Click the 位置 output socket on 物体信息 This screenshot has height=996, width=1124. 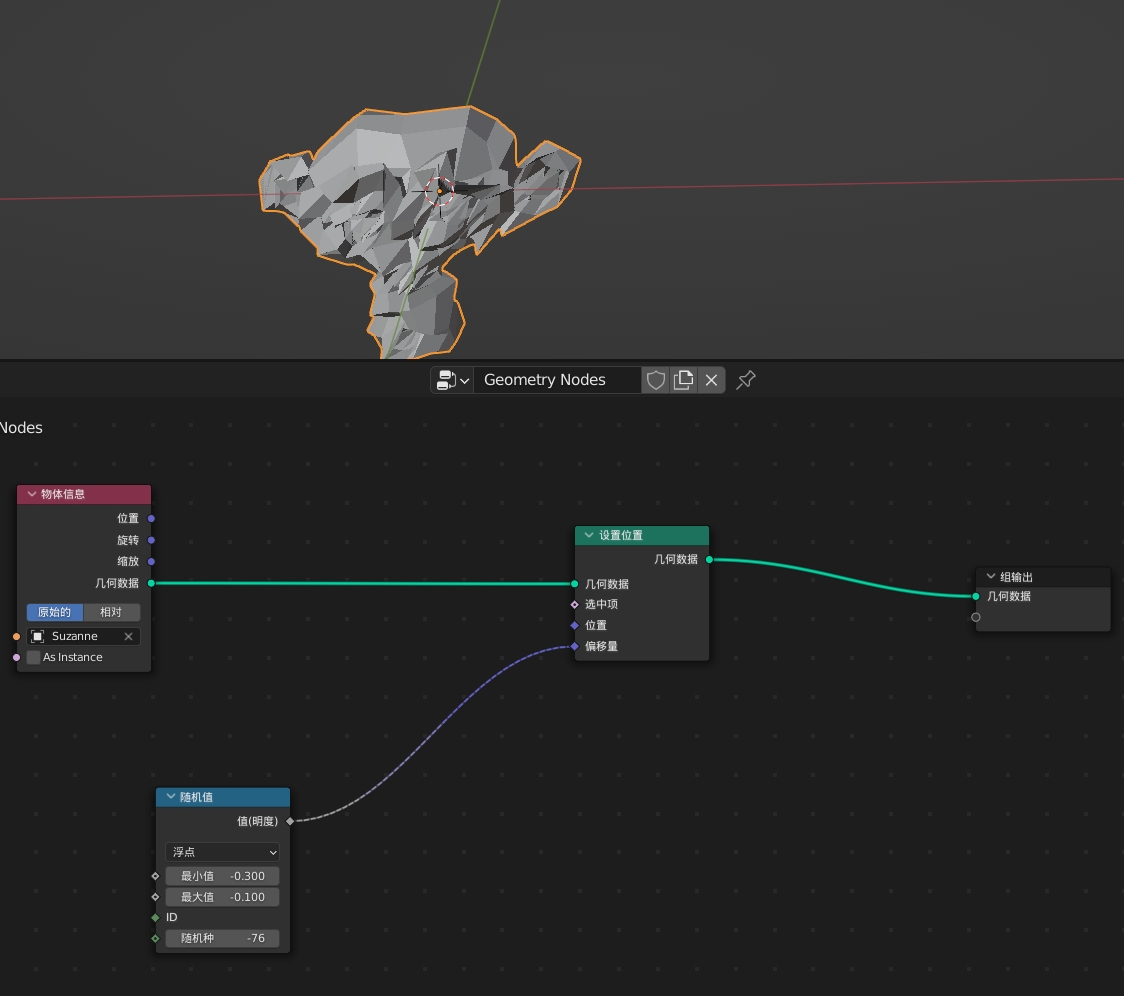click(x=151, y=518)
